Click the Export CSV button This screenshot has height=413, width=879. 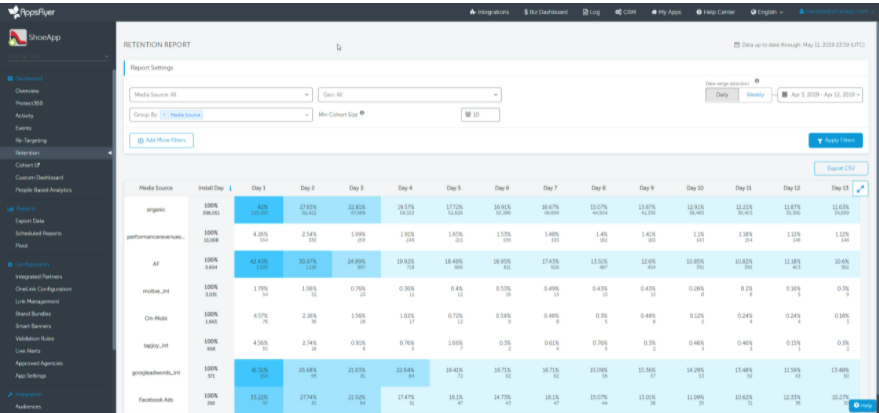[x=841, y=168]
